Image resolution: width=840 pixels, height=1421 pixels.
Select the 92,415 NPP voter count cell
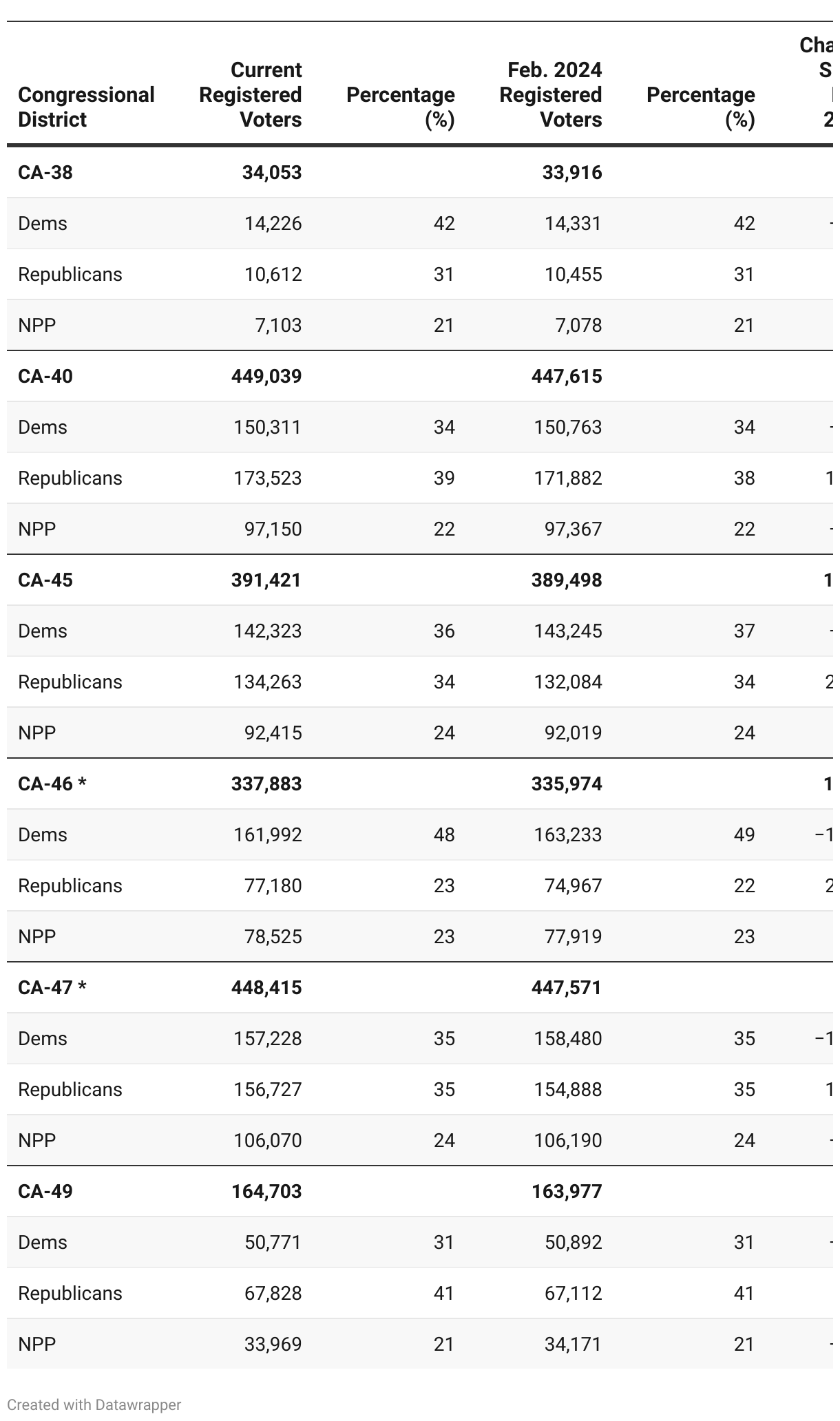click(x=273, y=733)
